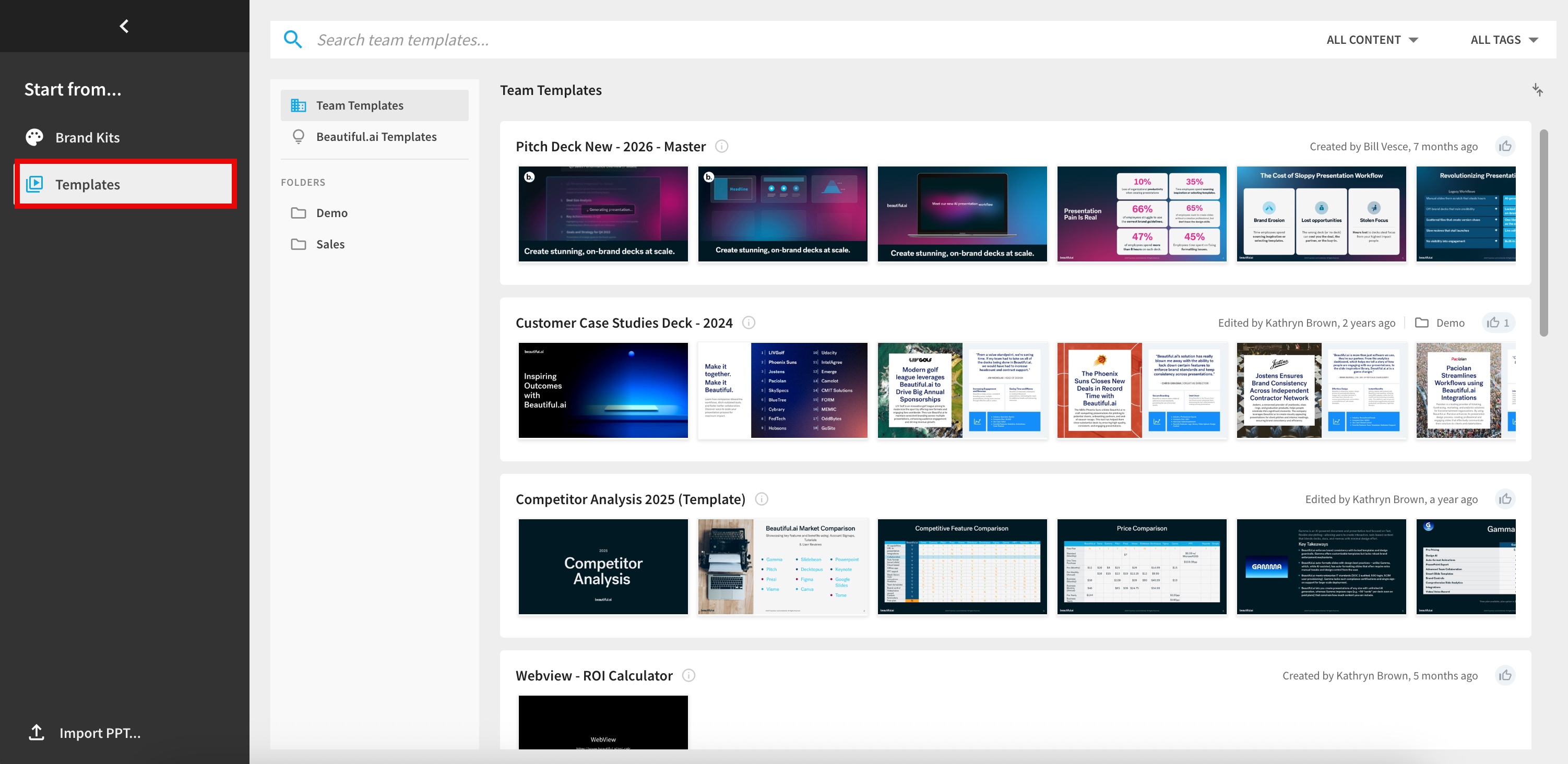Screen dimensions: 1568x764
Task: Open the Gamma logo key takeaways slide
Action: [x=1321, y=567]
